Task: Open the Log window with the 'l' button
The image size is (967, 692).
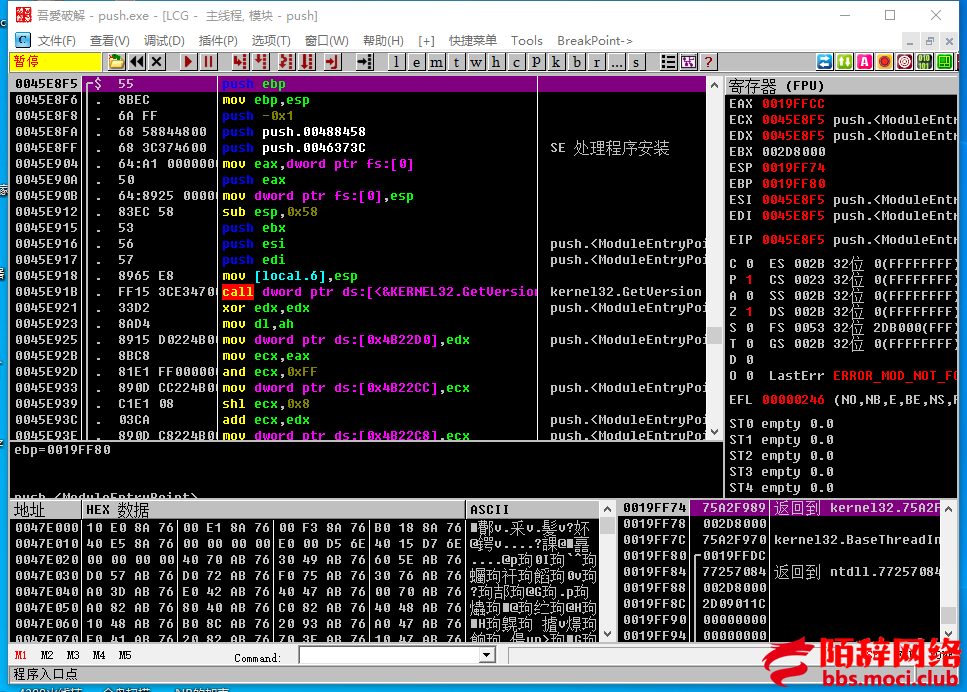Action: point(396,62)
